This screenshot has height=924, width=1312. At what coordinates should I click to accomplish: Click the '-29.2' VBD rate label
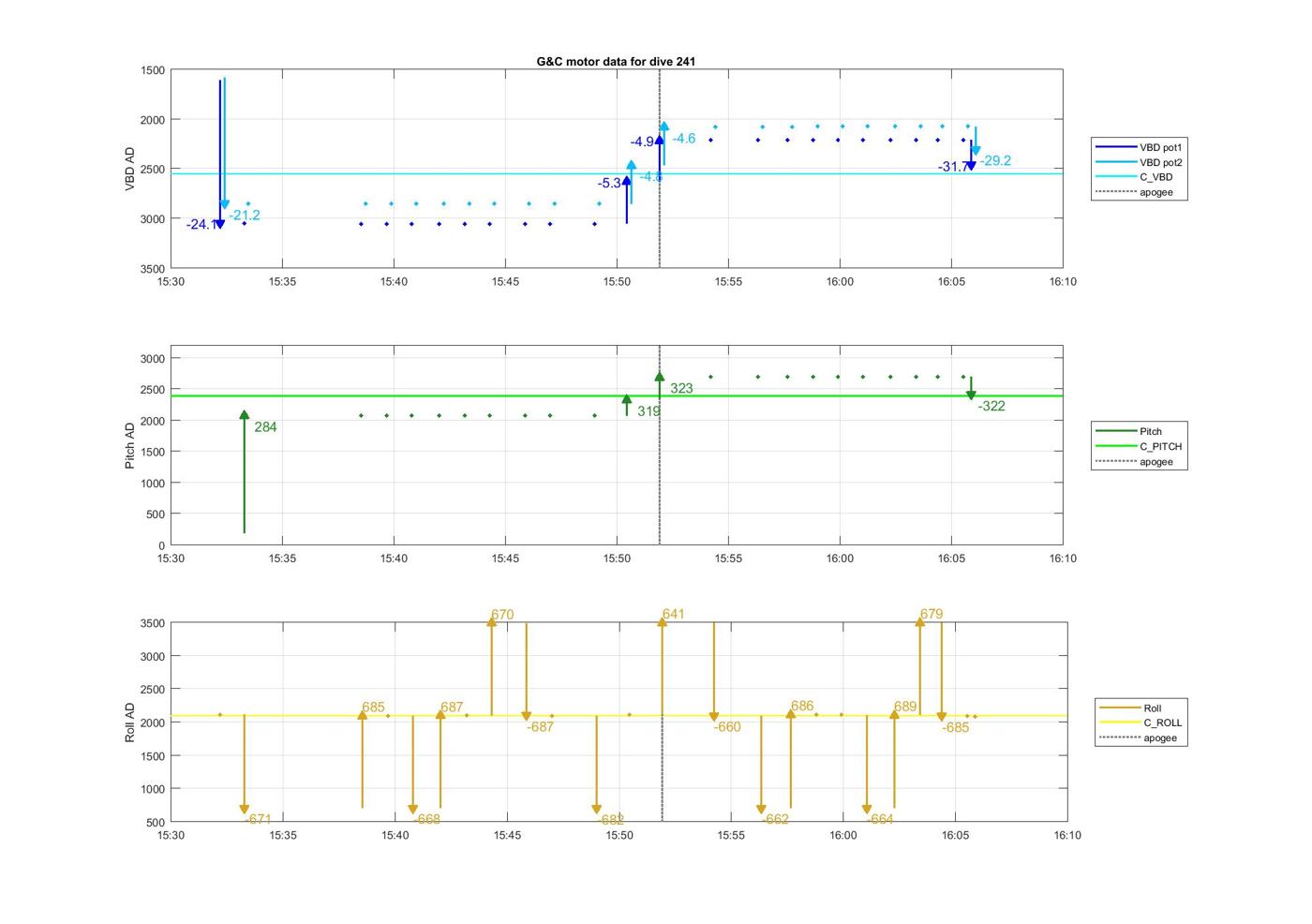pos(996,160)
